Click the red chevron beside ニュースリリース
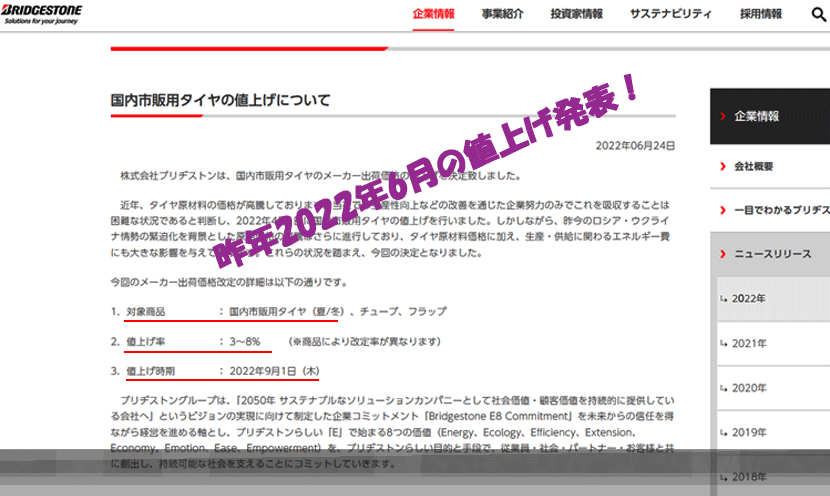 (723, 254)
